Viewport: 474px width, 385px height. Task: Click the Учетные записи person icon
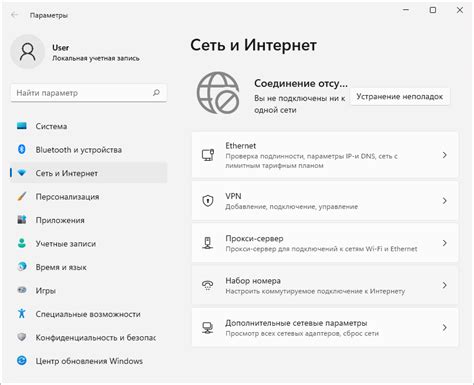tap(22, 243)
